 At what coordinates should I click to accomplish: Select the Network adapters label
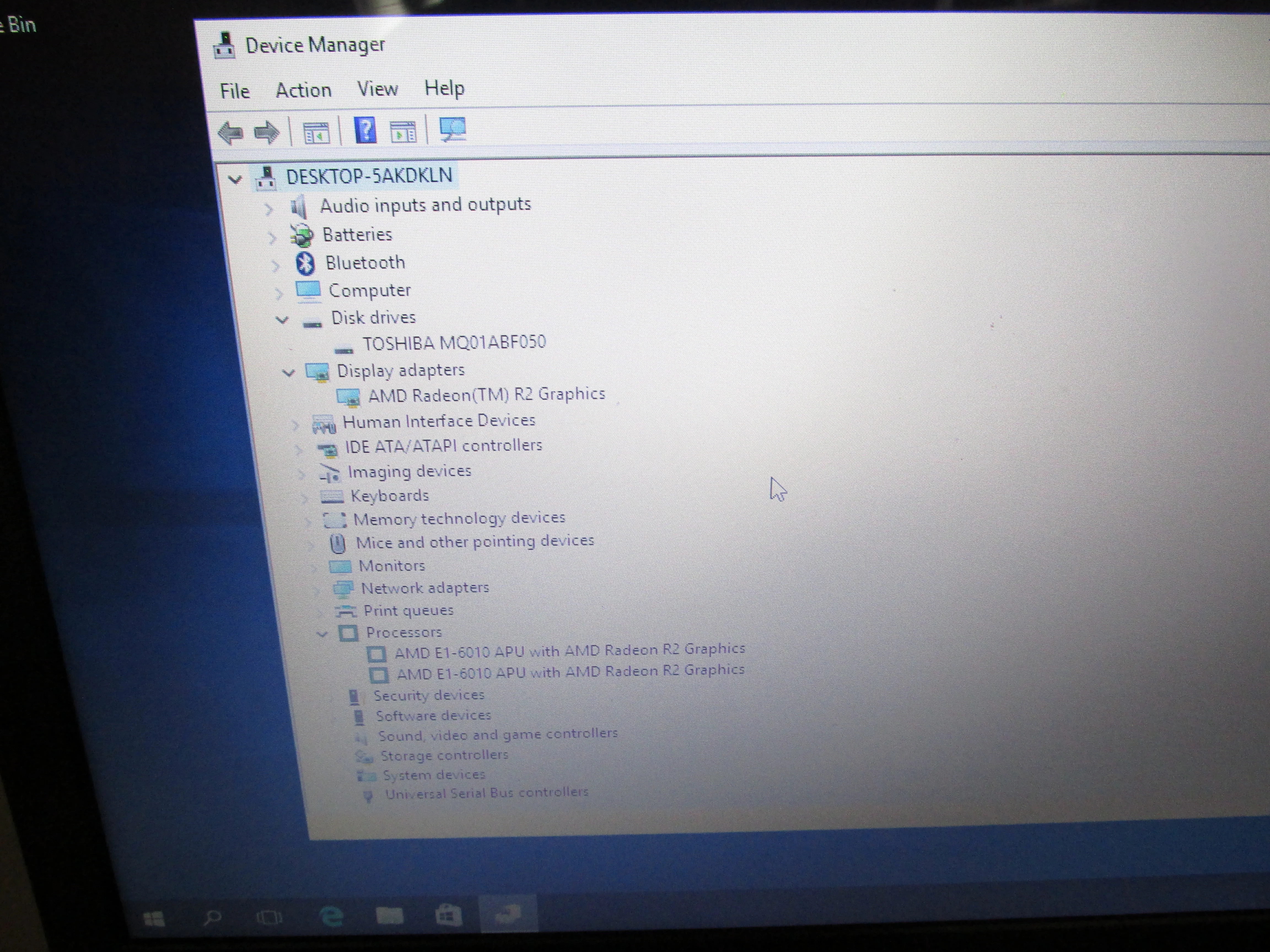(425, 588)
